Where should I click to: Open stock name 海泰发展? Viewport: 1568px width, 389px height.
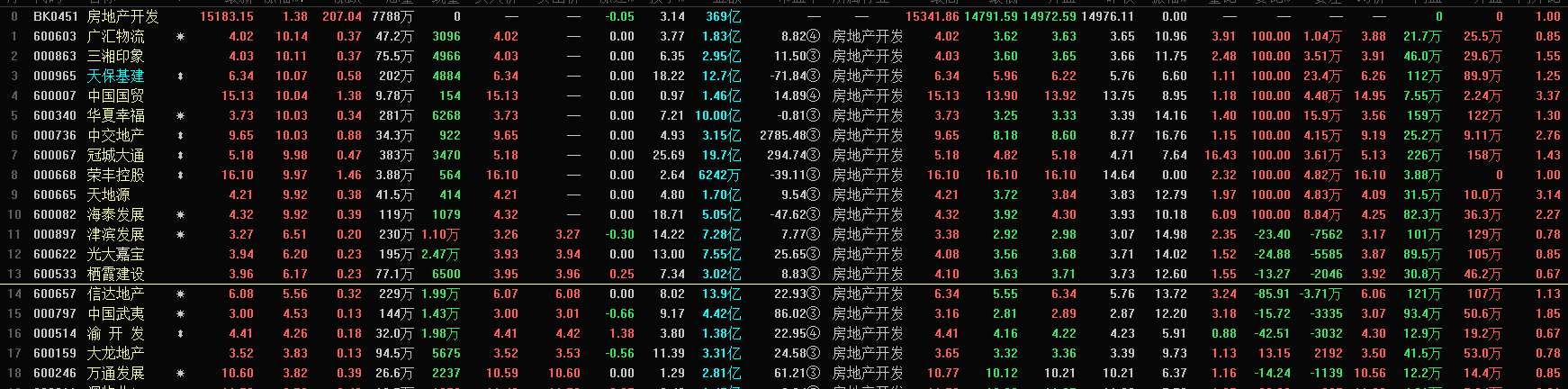pos(115,215)
